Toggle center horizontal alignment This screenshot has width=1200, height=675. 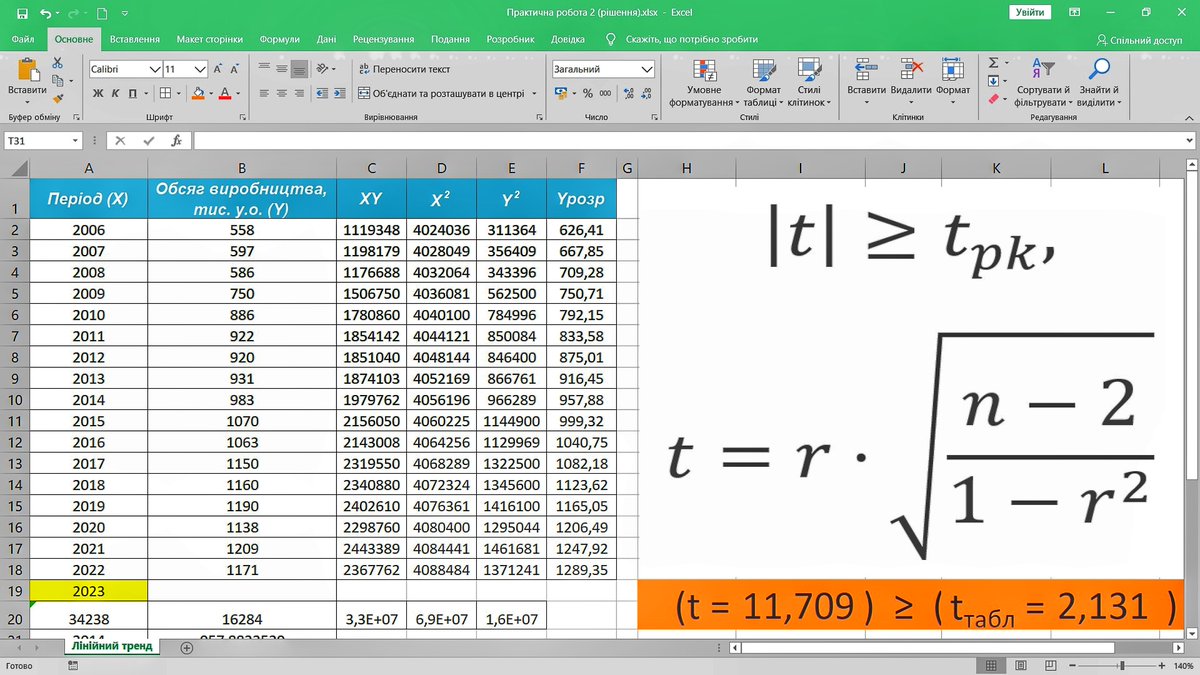pos(281,93)
